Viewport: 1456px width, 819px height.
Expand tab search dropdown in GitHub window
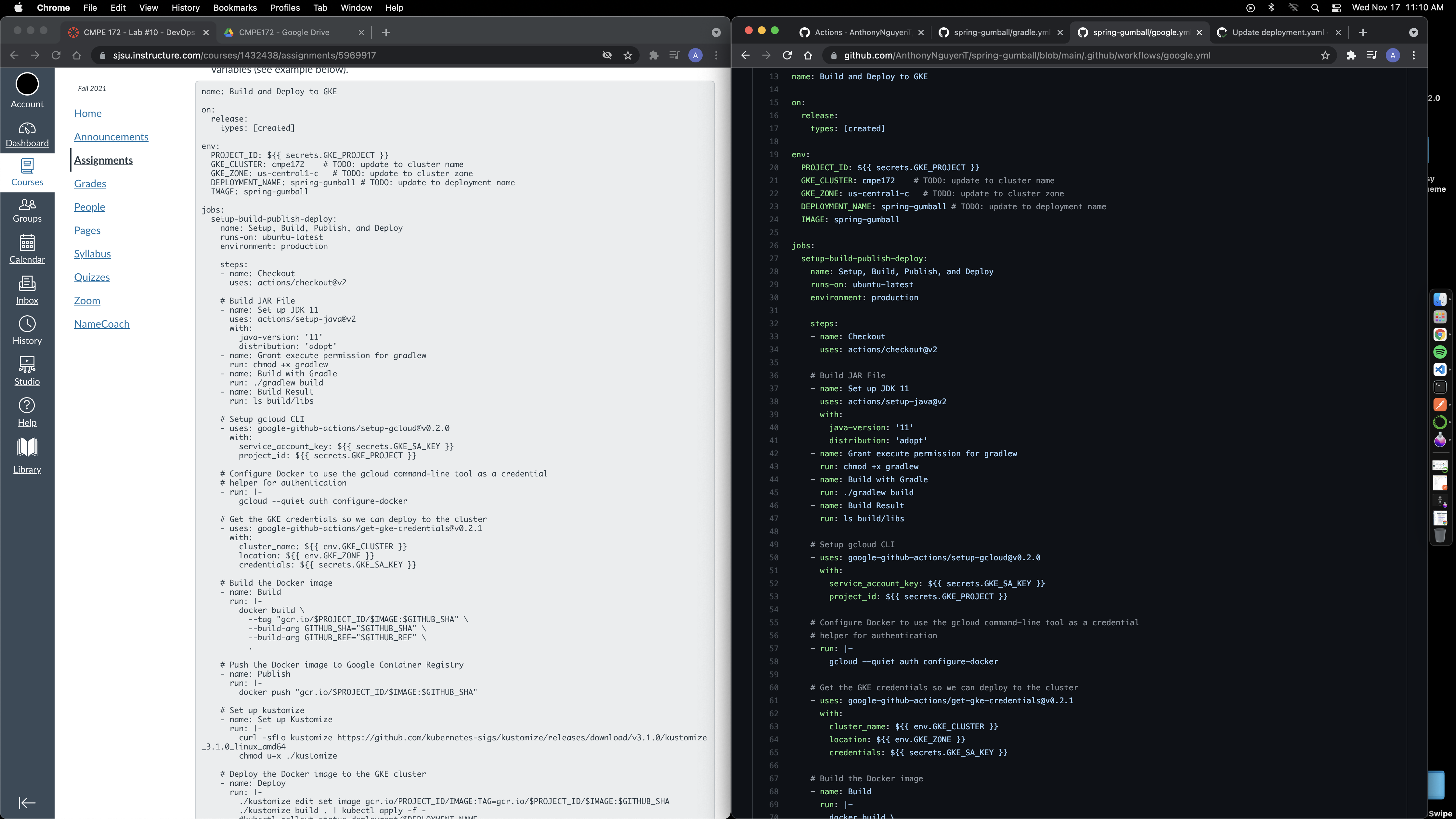[x=1414, y=33]
